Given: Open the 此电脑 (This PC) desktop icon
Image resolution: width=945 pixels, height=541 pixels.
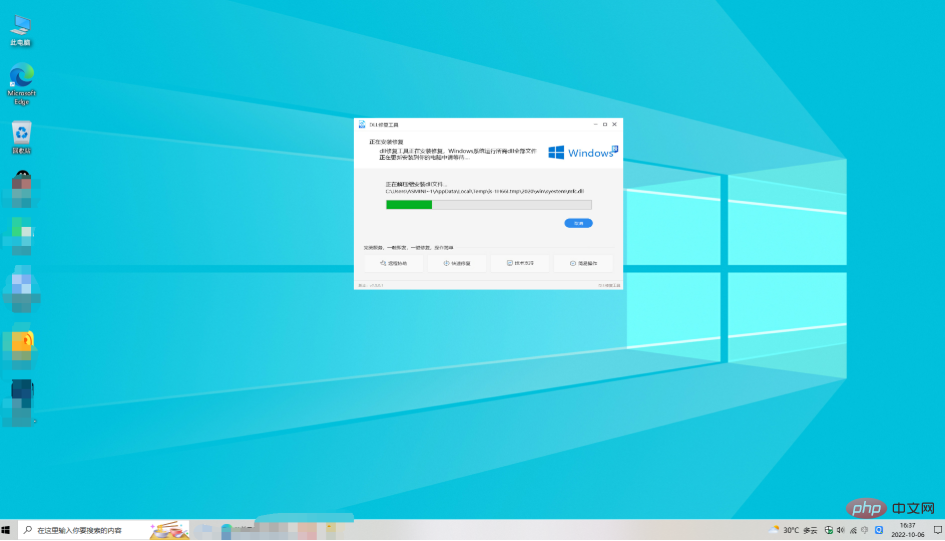Looking at the screenshot, I should point(20,28).
